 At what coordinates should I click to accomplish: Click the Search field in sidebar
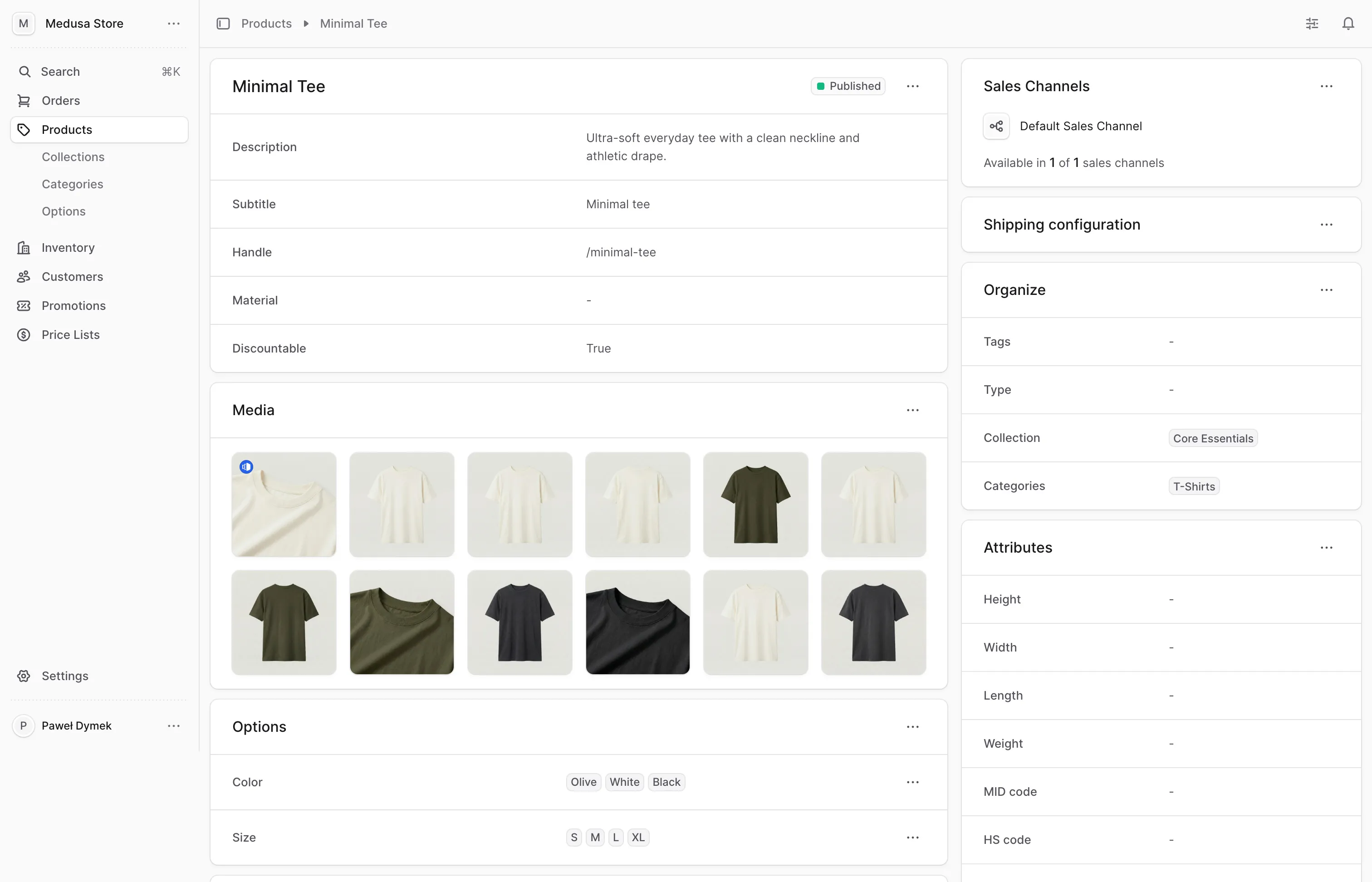(99, 72)
